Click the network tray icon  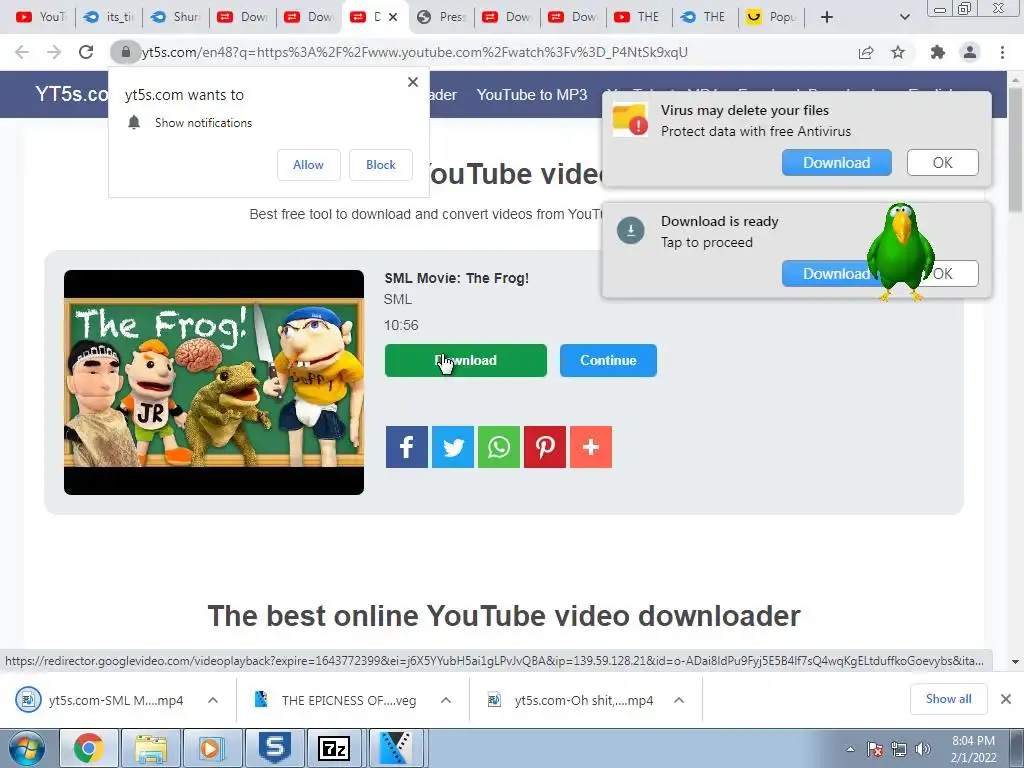coord(899,749)
